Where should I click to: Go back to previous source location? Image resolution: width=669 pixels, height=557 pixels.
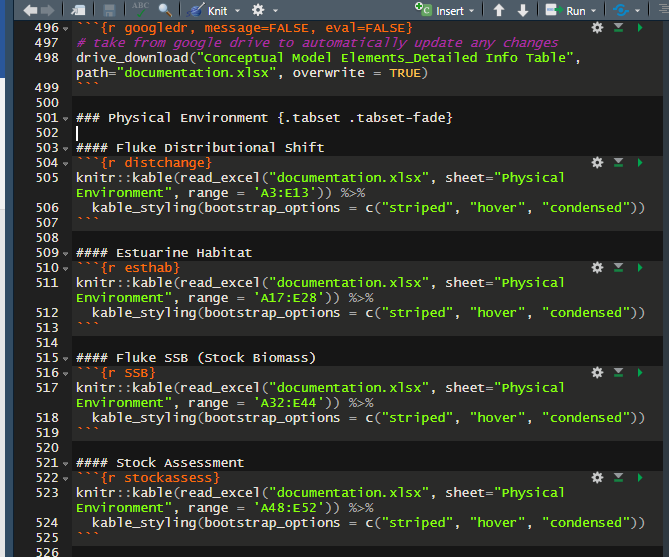click(30, 10)
